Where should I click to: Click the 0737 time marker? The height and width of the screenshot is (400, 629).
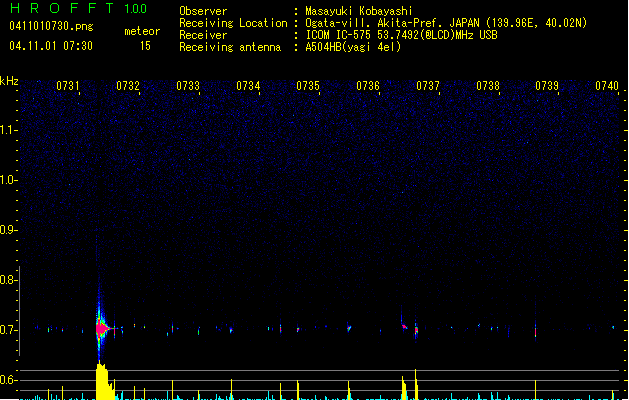(428, 86)
